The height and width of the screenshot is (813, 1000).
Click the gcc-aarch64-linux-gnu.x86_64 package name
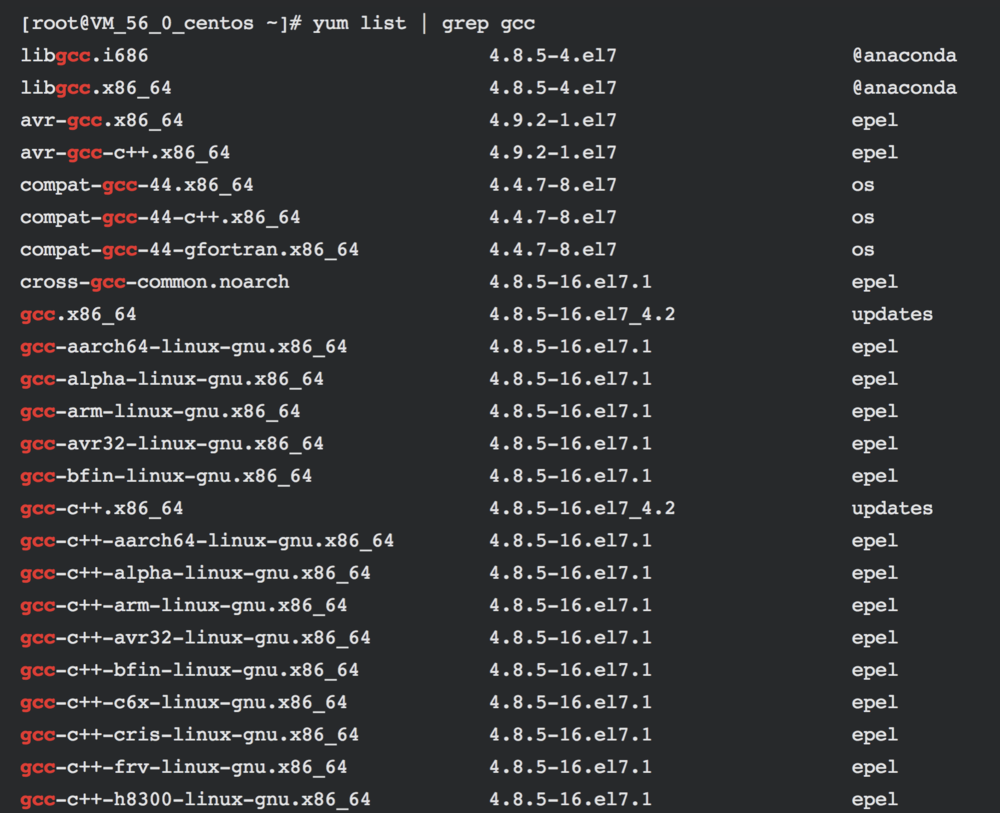(183, 347)
